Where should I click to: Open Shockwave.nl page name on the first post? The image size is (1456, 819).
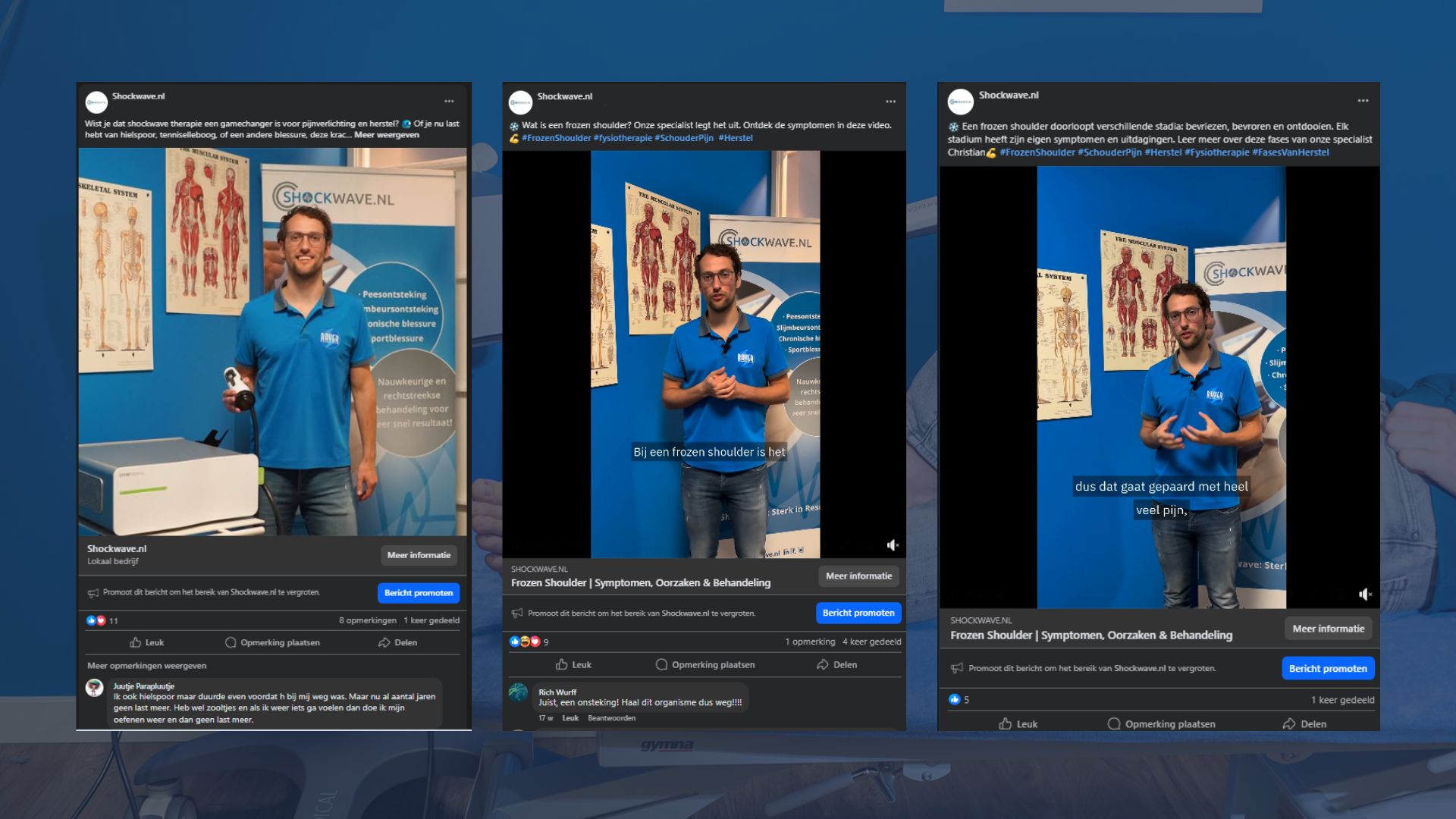(138, 96)
